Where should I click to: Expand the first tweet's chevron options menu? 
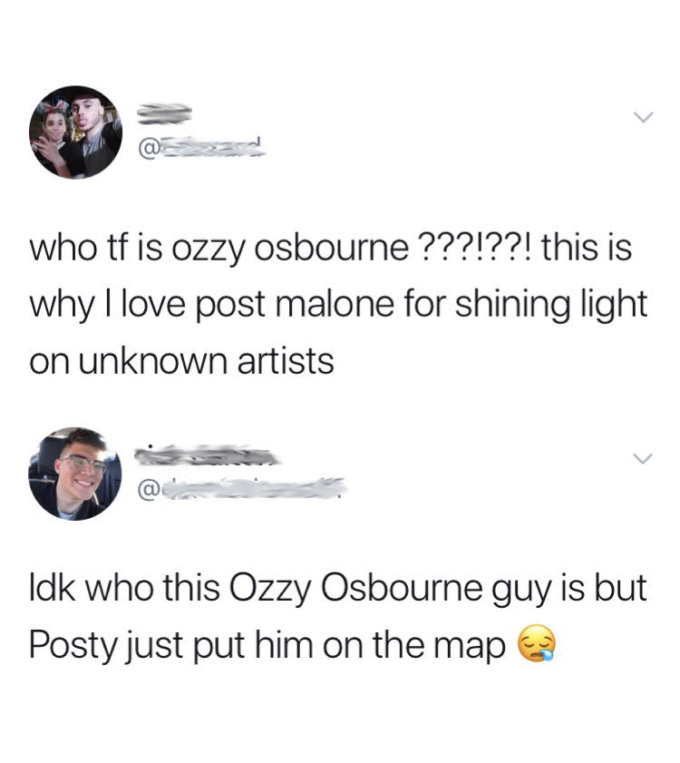pos(643,117)
